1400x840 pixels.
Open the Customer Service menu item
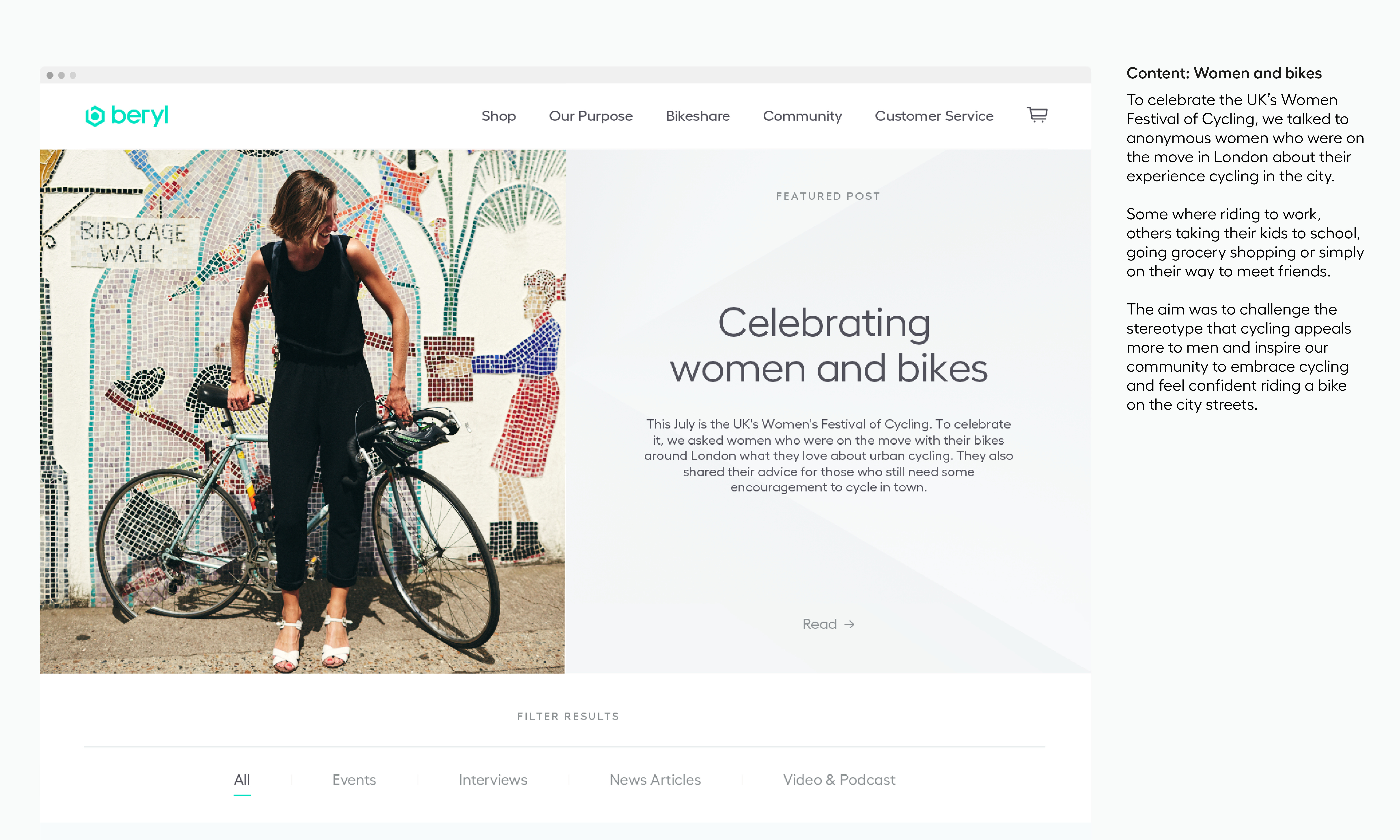pyautogui.click(x=934, y=116)
